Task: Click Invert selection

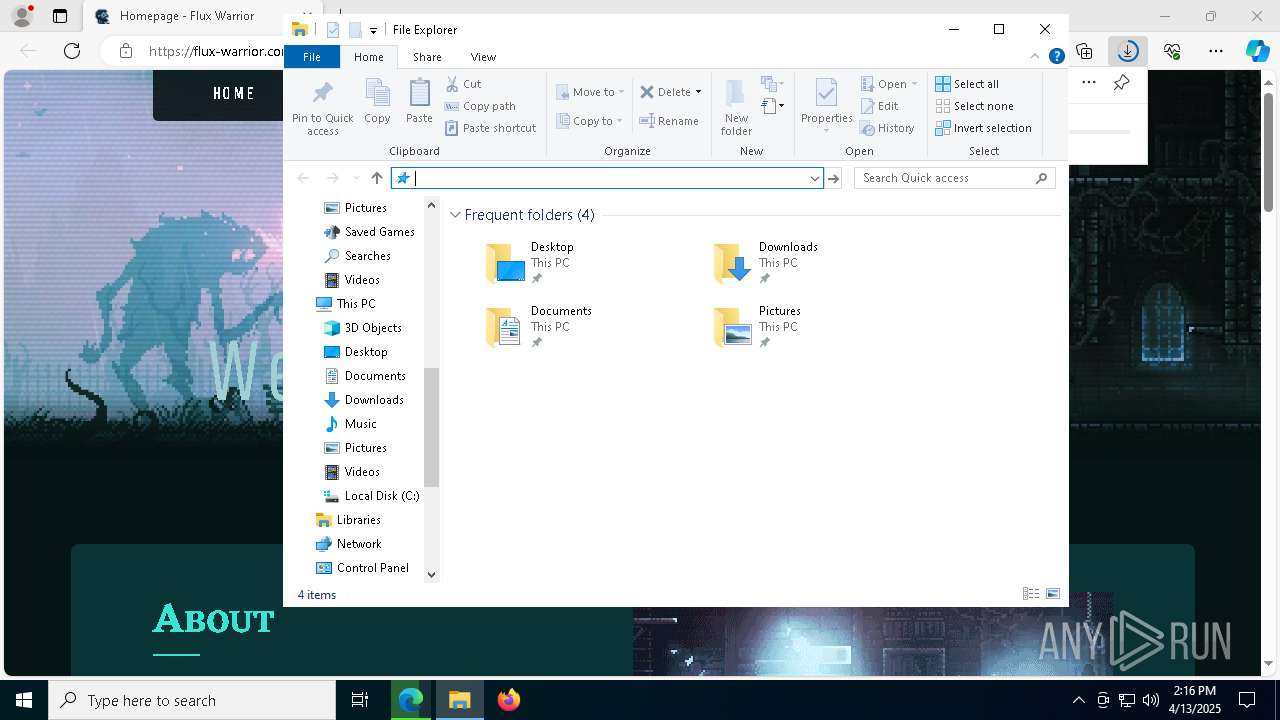Action: 983,128
